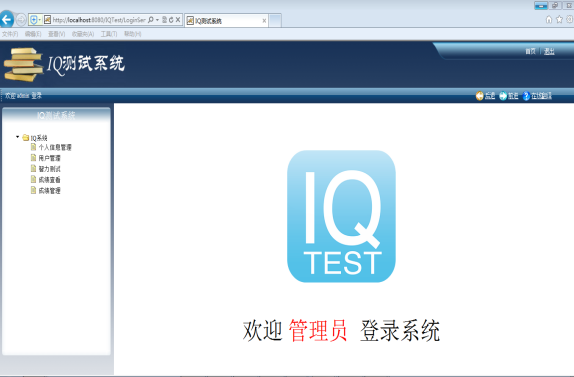Image resolution: width=574 pixels, height=377 pixels.
Task: Click the stacked books logo icon
Action: tap(23, 64)
